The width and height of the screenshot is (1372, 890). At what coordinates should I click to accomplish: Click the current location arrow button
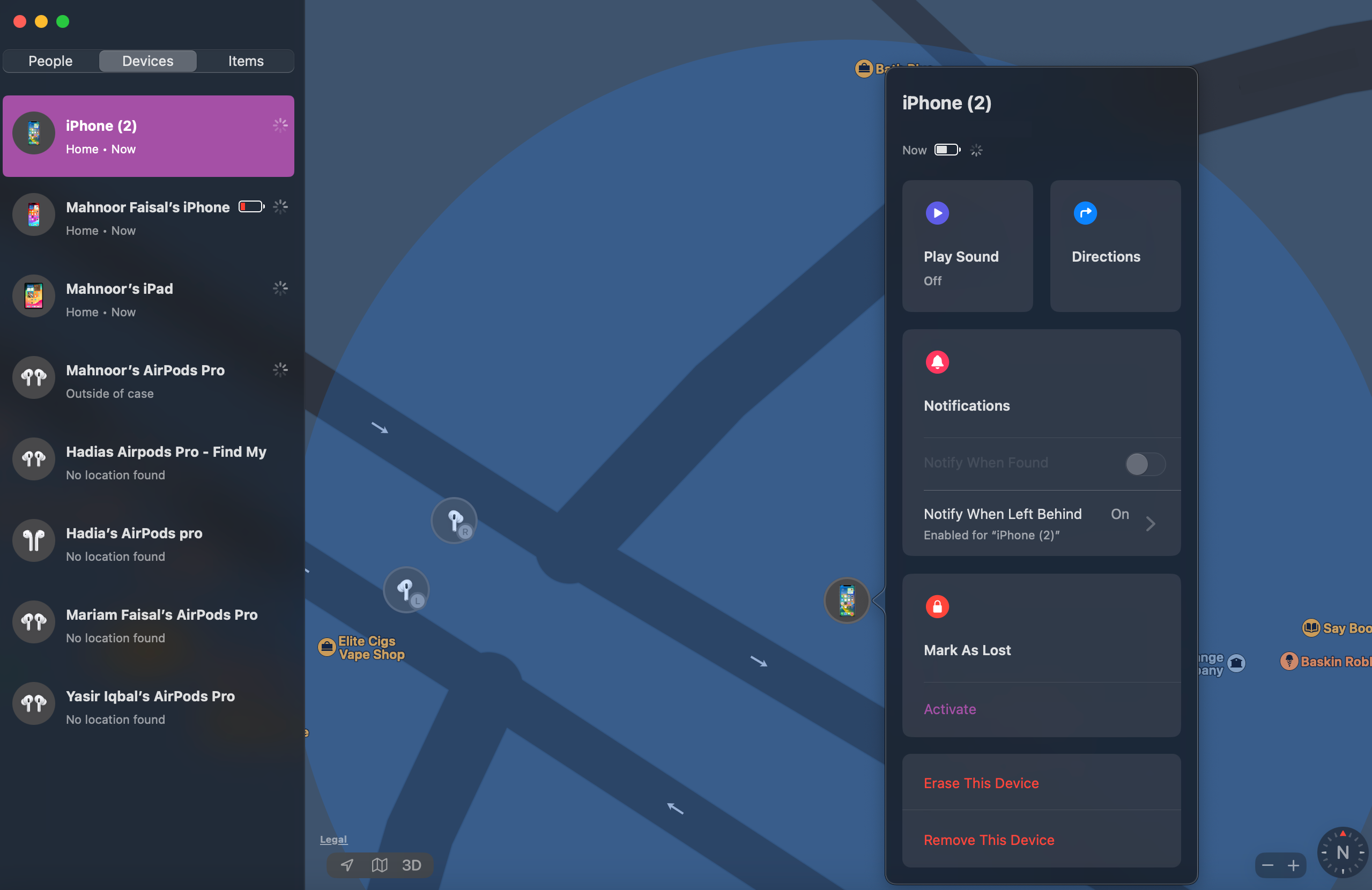pyautogui.click(x=347, y=865)
